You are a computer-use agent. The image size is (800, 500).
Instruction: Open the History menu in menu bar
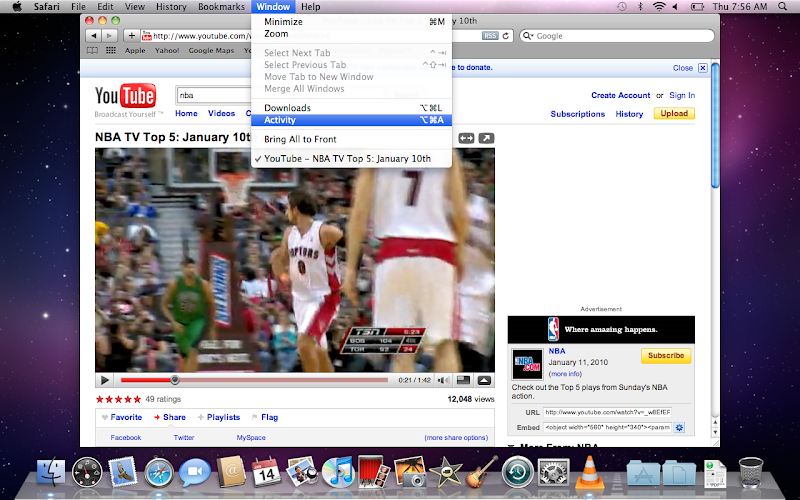coord(171,7)
